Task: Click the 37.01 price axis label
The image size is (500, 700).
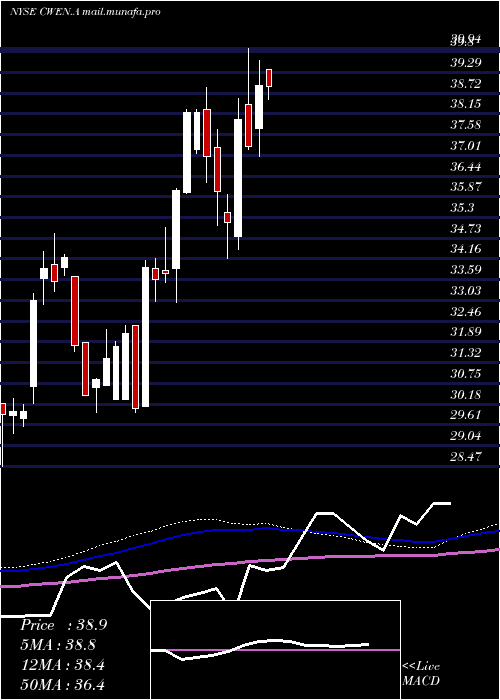Action: coord(466,146)
